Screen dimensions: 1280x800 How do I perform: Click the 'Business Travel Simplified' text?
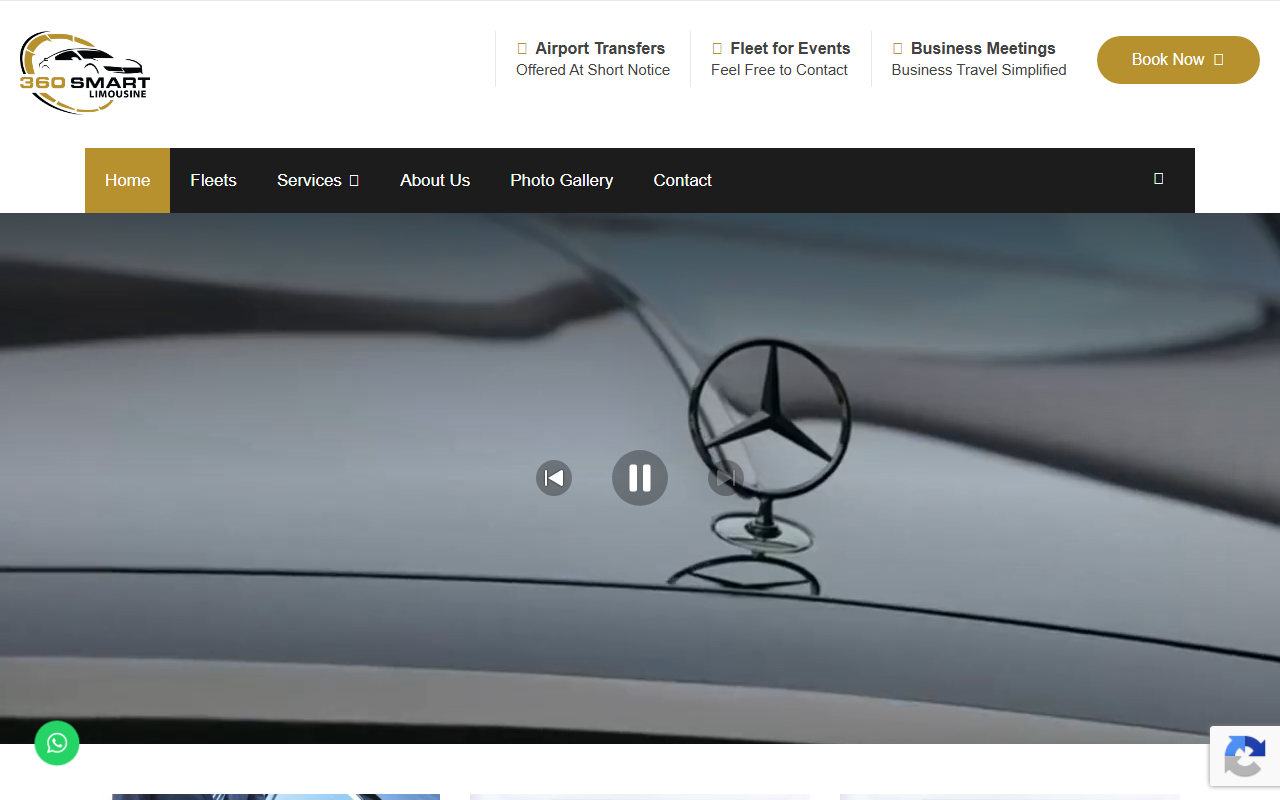click(x=979, y=70)
